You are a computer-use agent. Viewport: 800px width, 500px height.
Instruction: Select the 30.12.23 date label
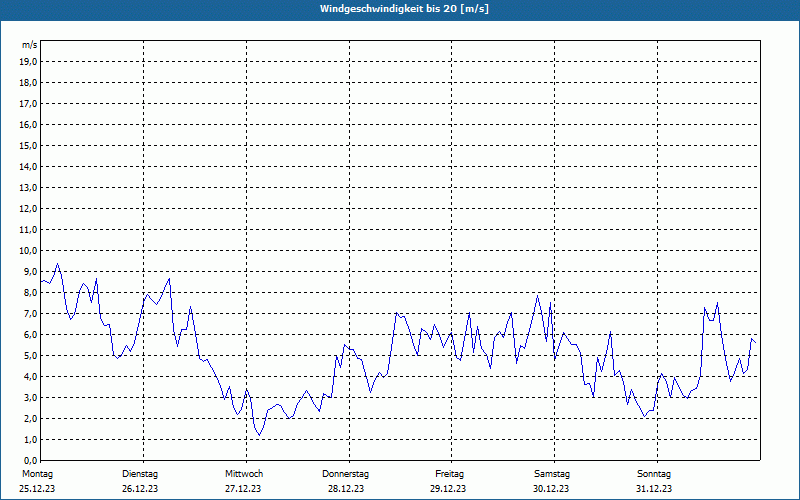(551, 489)
